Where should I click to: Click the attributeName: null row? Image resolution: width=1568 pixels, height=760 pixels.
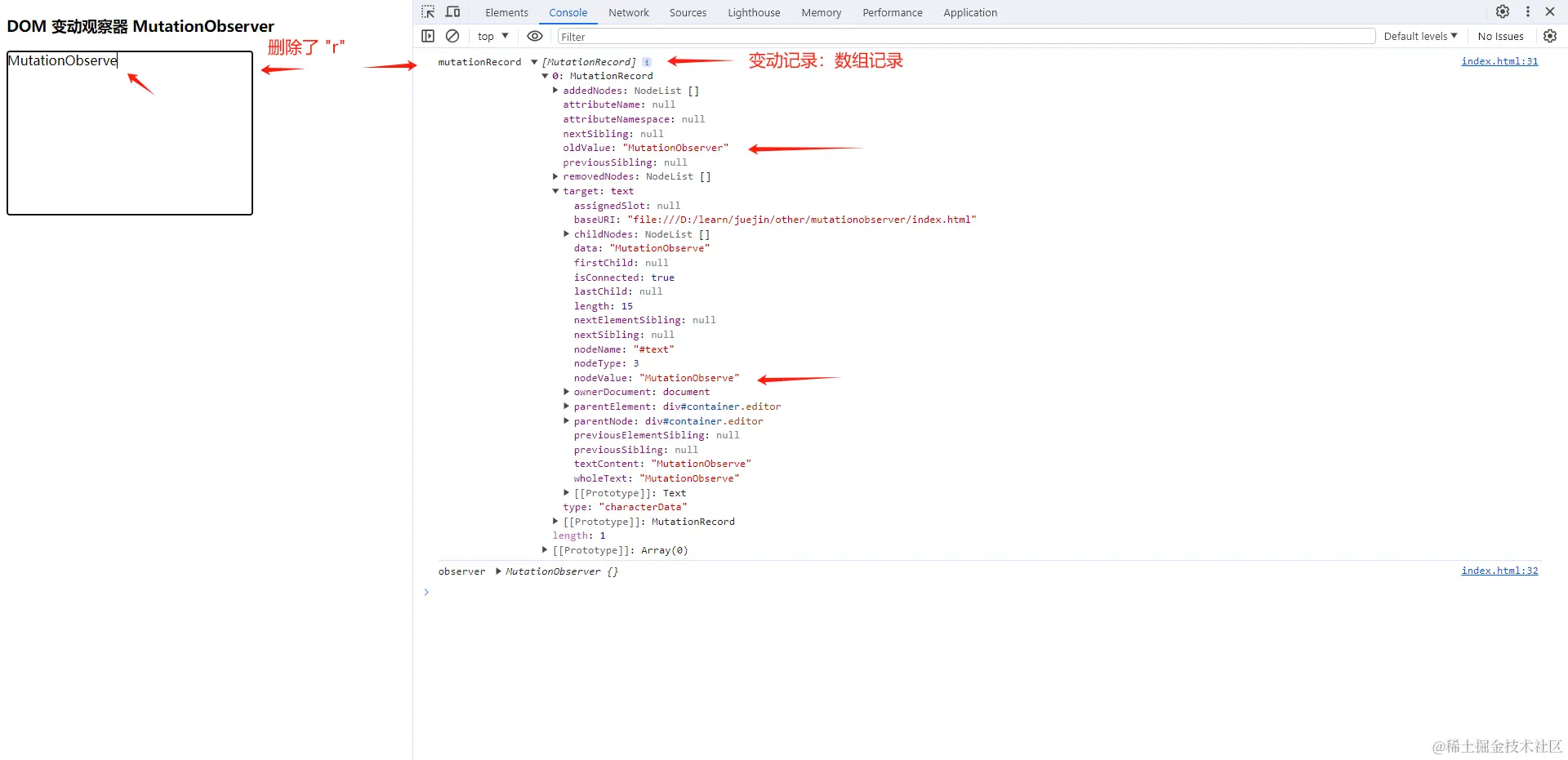tap(619, 104)
